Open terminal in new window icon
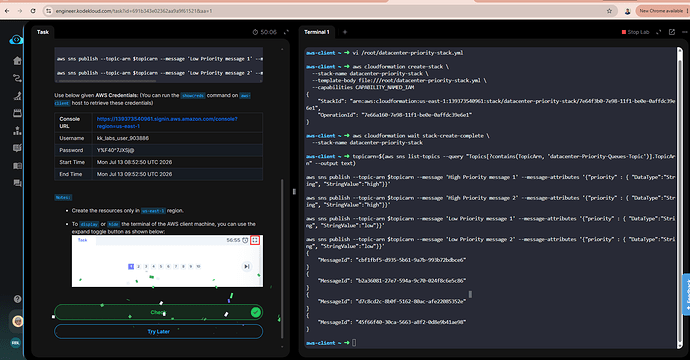The width and height of the screenshot is (690, 360). pyautogui.click(x=672, y=32)
